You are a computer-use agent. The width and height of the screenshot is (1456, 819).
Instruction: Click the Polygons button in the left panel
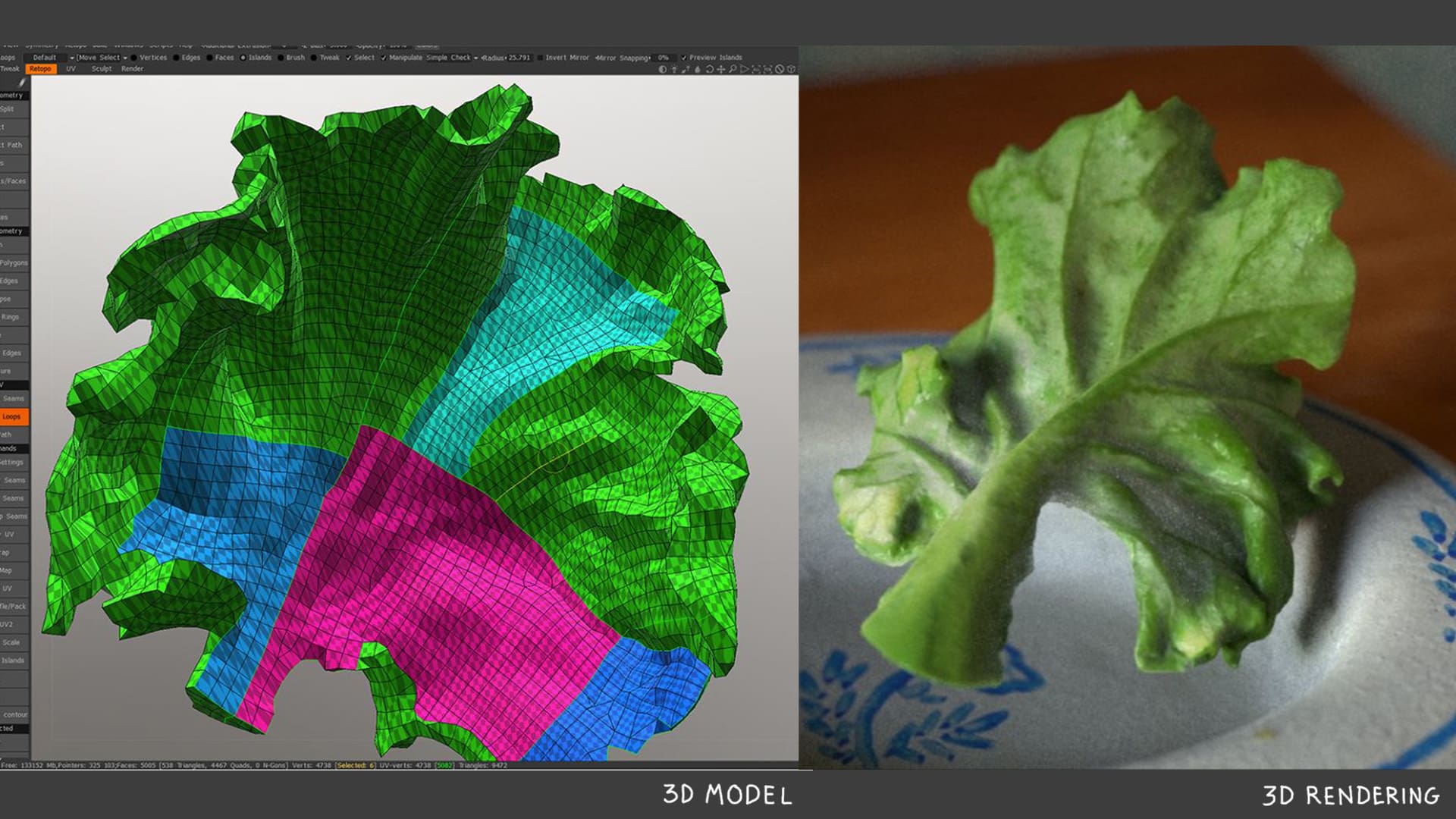[x=14, y=263]
